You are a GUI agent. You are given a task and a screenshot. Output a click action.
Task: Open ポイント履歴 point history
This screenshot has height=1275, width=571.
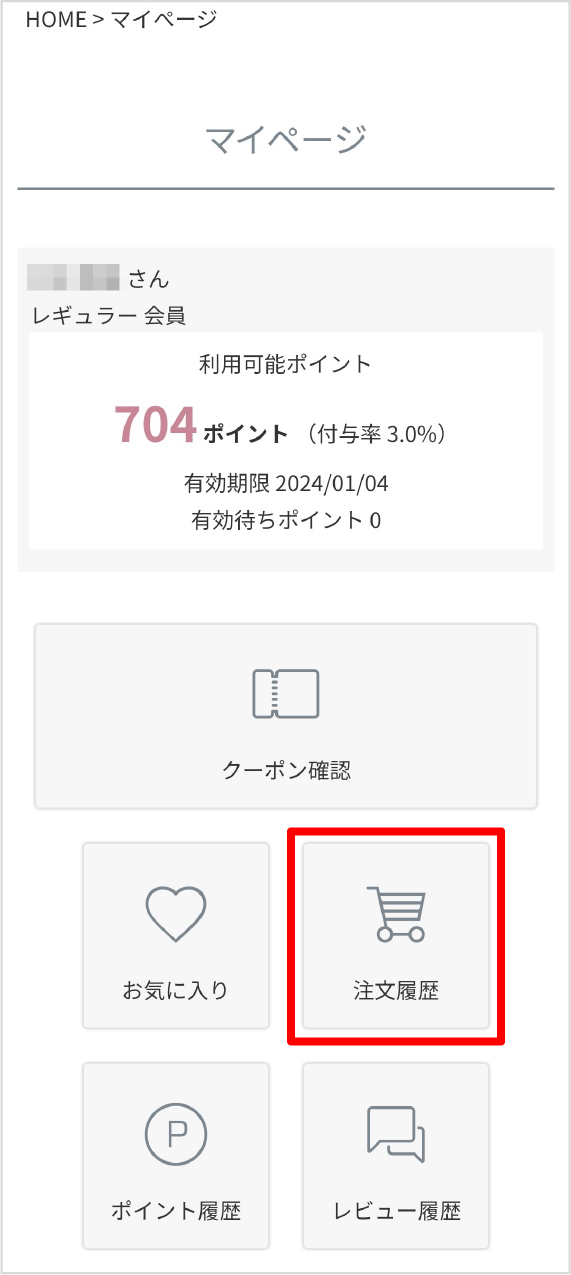click(x=176, y=1155)
